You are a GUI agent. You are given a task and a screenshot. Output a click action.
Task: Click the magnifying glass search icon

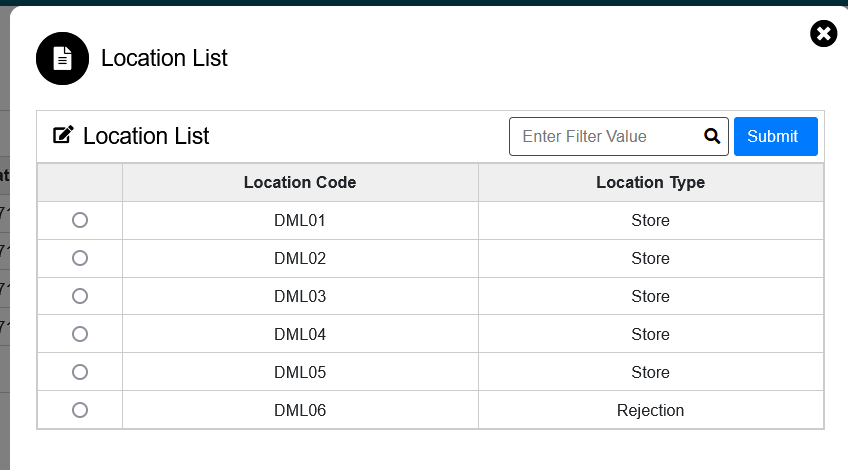[x=712, y=136]
